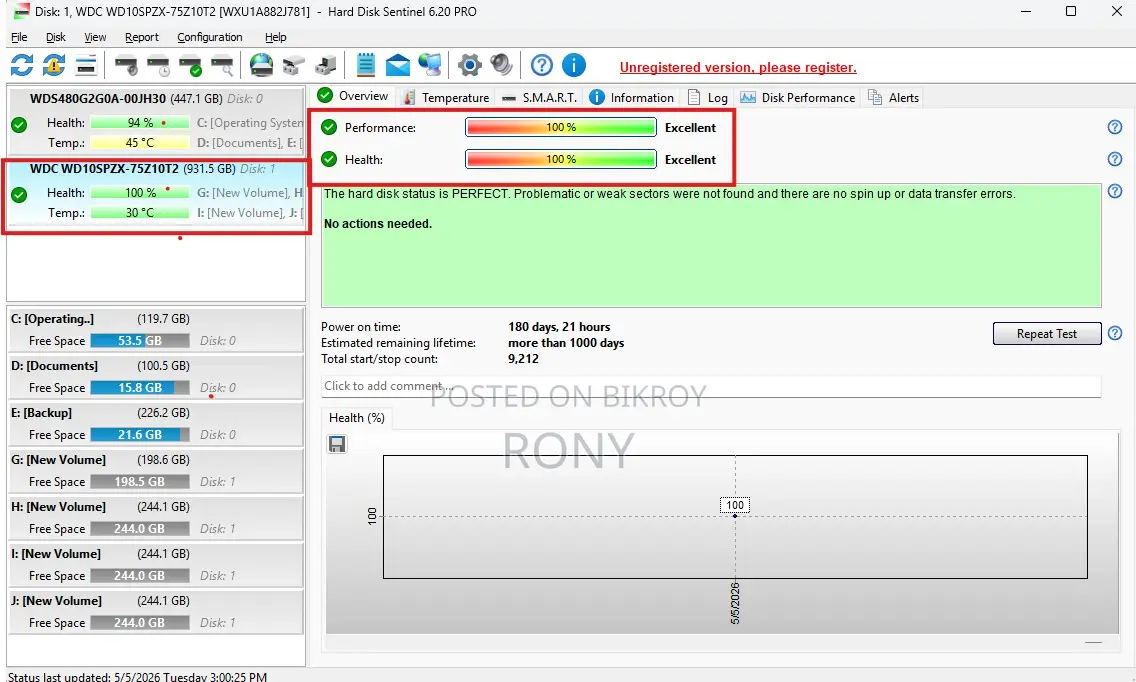
Task: Click the drive with magnifying glass icon
Action: click(222, 65)
